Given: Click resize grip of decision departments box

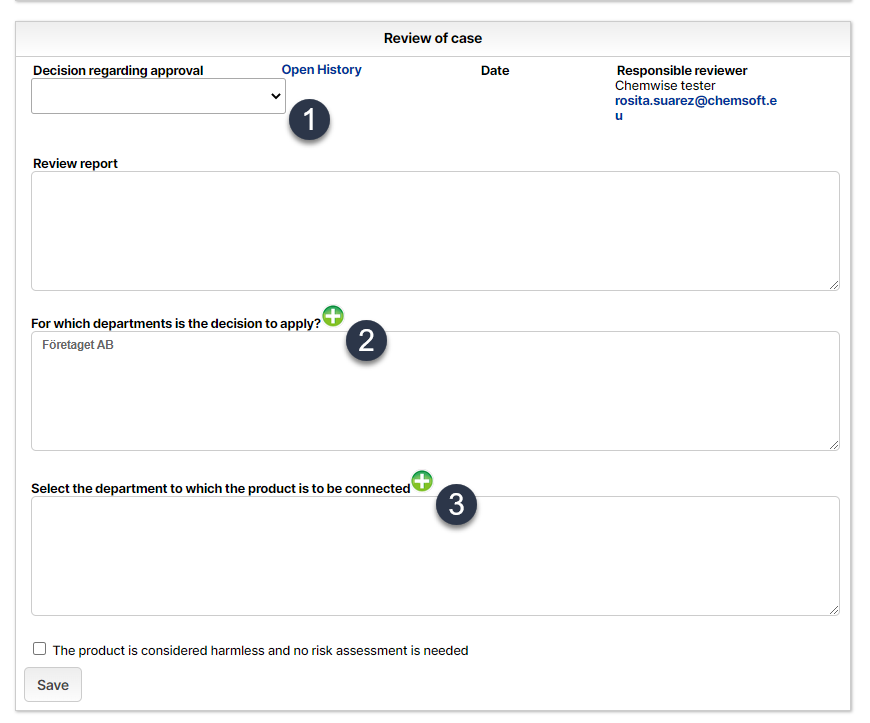Looking at the screenshot, I should (x=834, y=445).
